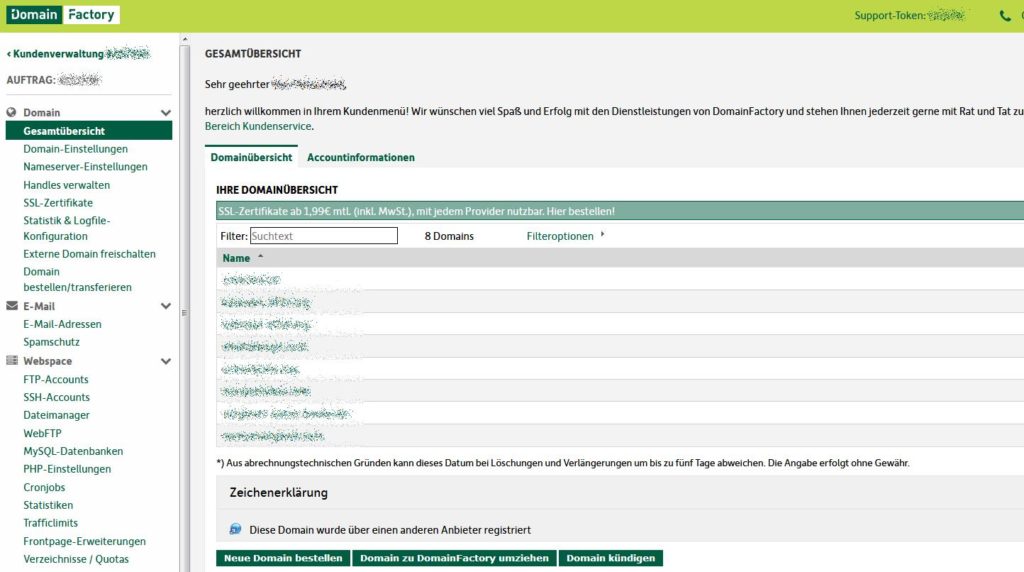Open WebFTP
Viewport: 1024px width, 572px height.
pyautogui.click(x=42, y=433)
